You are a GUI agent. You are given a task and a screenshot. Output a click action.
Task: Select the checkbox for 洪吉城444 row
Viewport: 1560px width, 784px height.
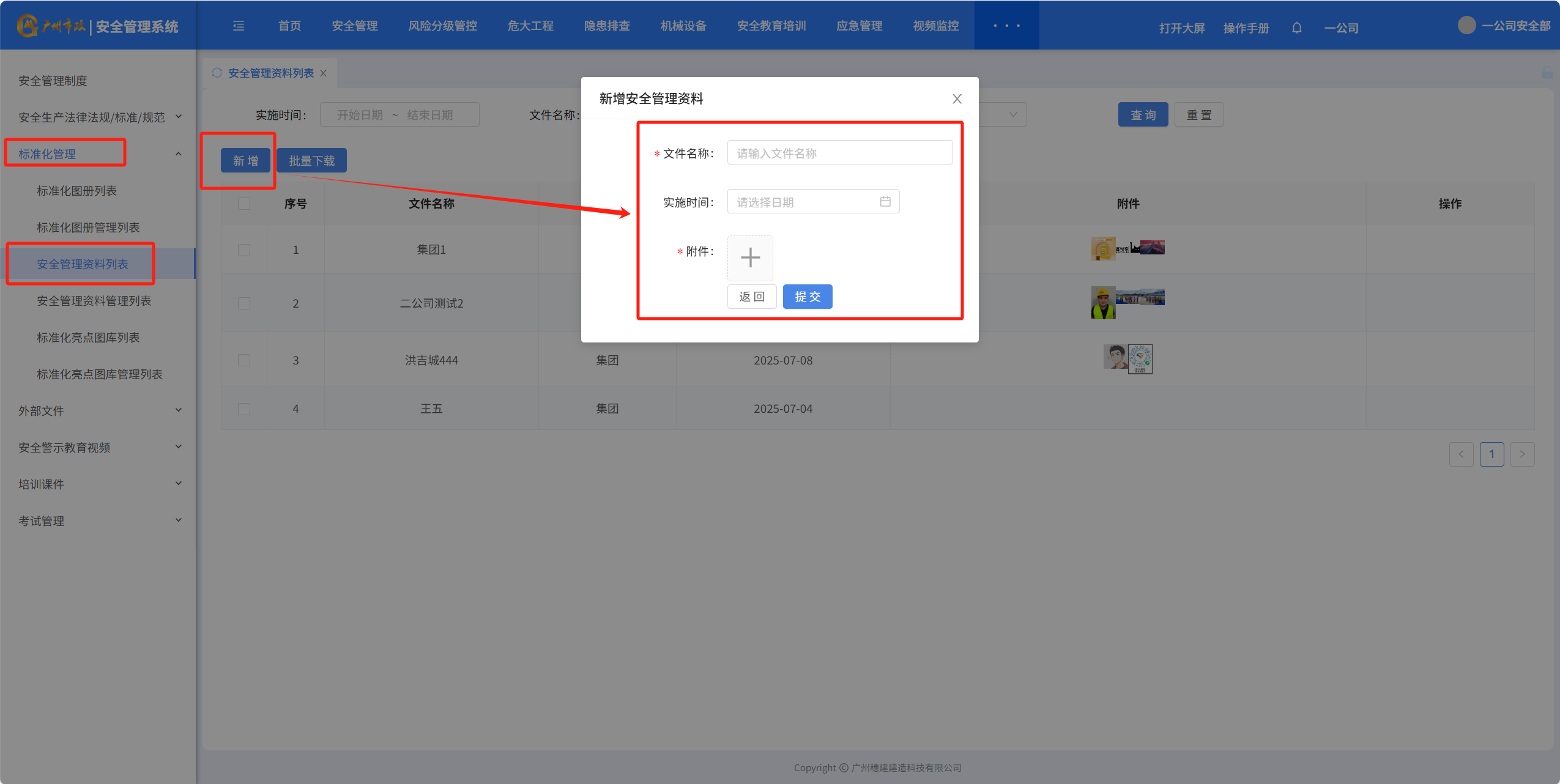click(244, 360)
